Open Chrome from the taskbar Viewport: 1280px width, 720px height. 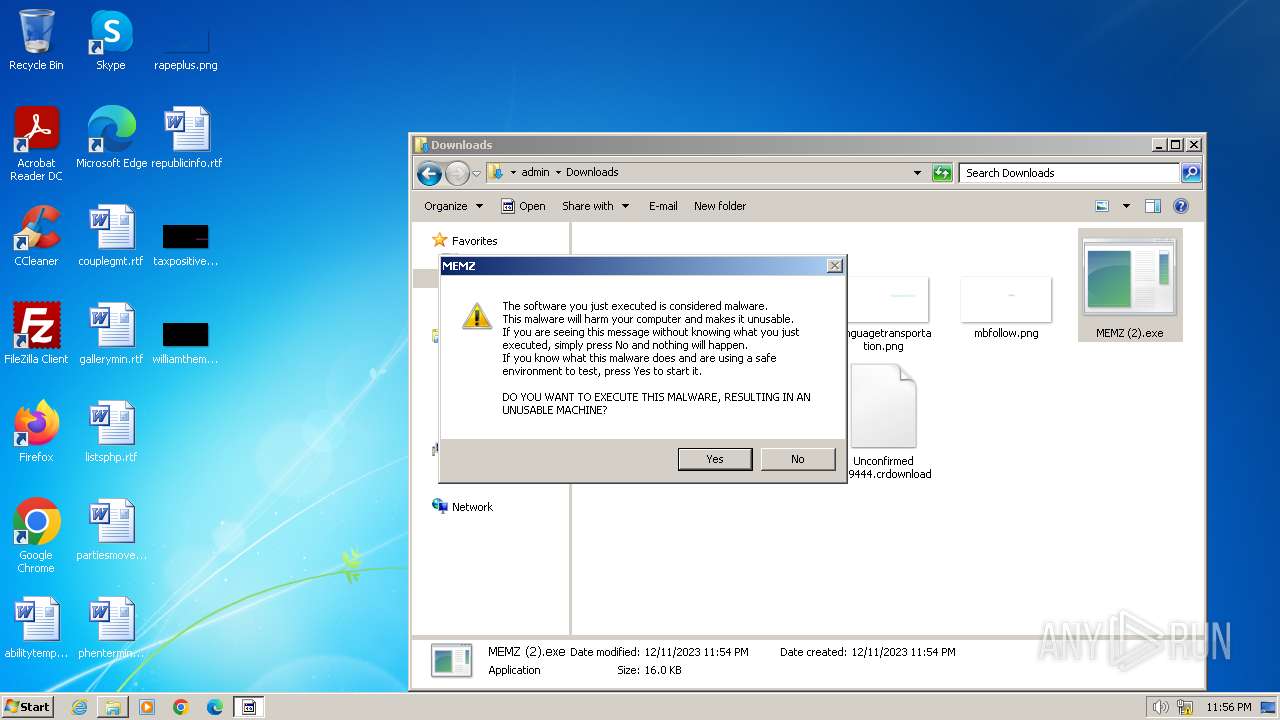point(181,707)
